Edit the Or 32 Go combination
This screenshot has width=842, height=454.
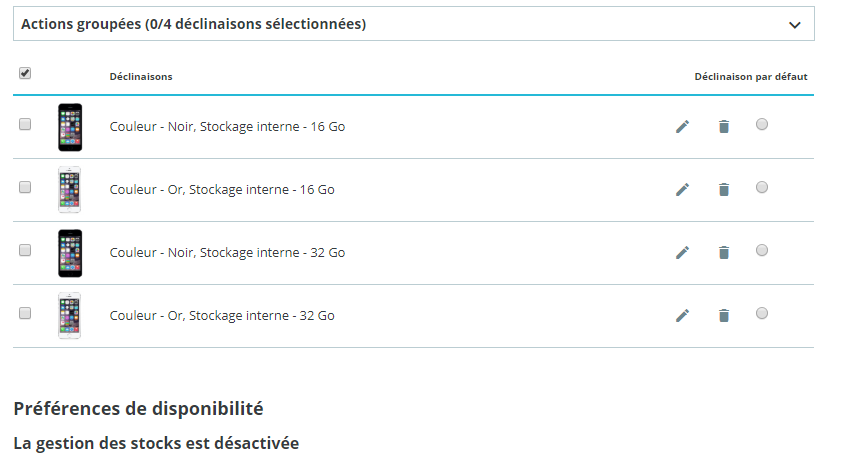point(682,315)
